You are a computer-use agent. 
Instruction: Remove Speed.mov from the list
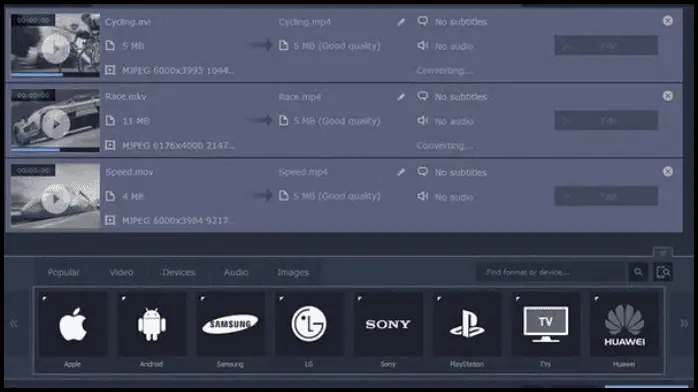coord(668,171)
